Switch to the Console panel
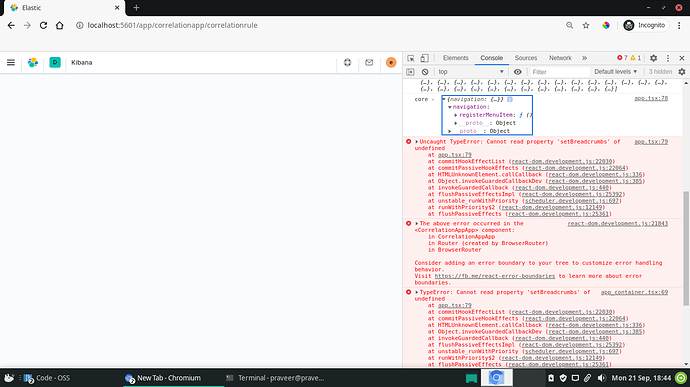The width and height of the screenshot is (690, 387). (492, 58)
